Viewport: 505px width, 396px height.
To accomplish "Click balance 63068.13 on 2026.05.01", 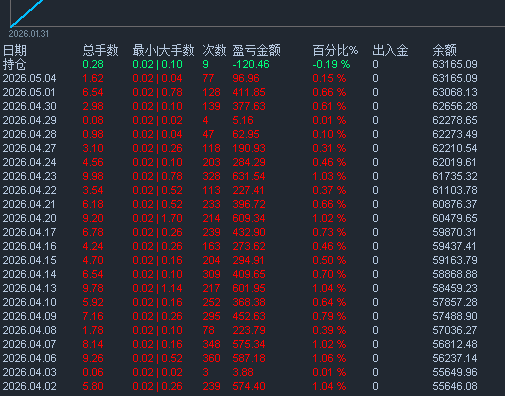I will point(455,92).
